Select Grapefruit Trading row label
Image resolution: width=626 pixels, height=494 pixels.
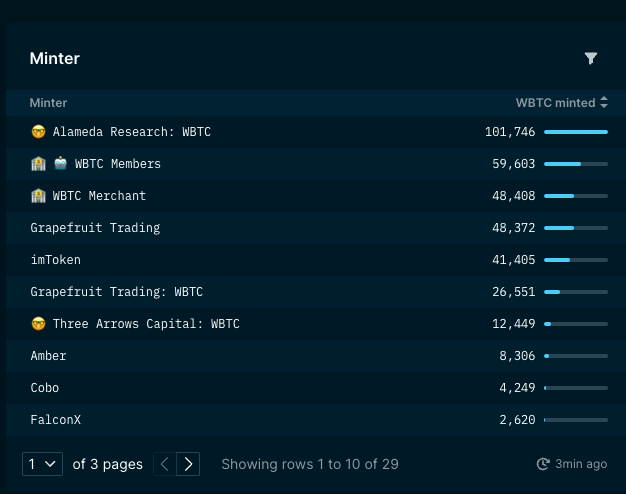(x=95, y=228)
